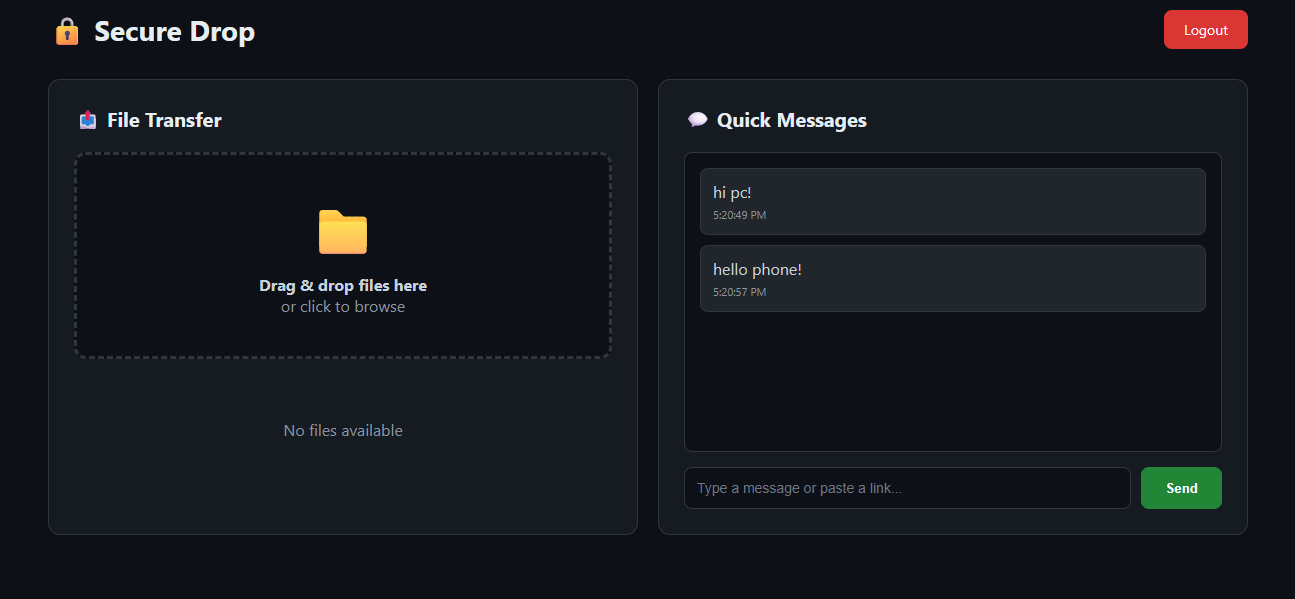
Task: Click the Secure Drop title text
Action: [174, 31]
